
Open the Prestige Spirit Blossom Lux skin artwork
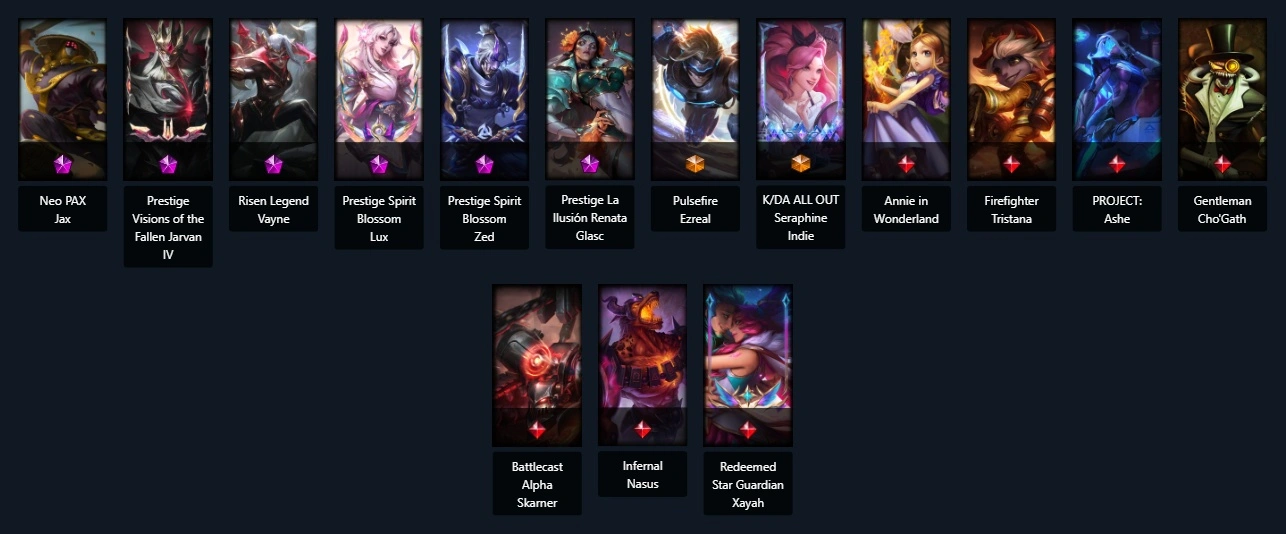(x=379, y=99)
